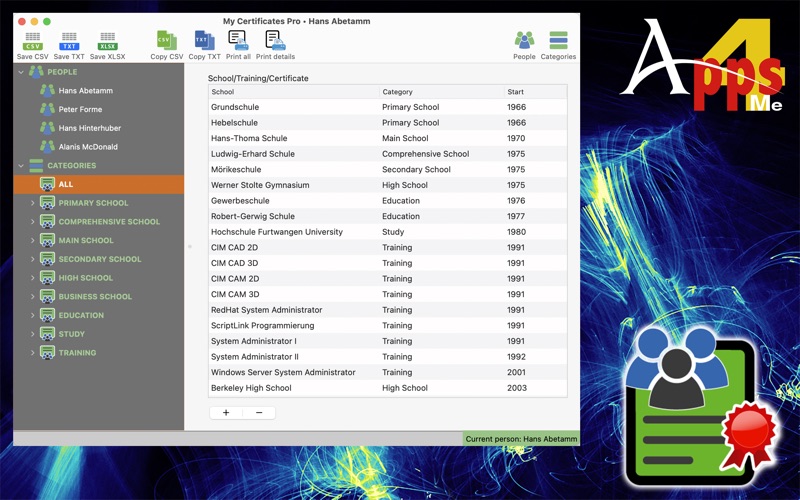This screenshot has width=800, height=500.
Task: Select the Windows Server System Administrator row
Action: [388, 372]
